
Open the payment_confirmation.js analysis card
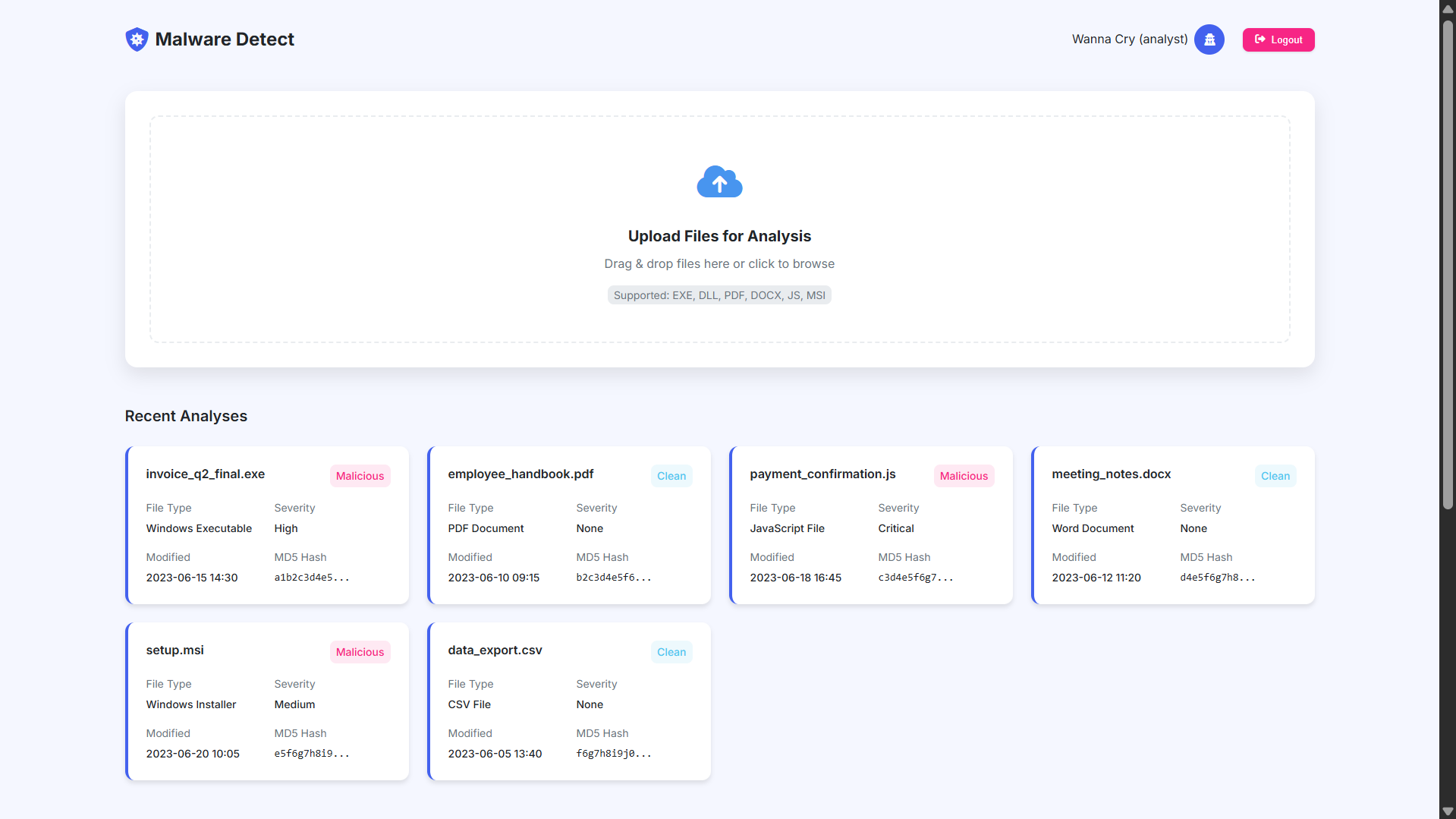pos(871,525)
